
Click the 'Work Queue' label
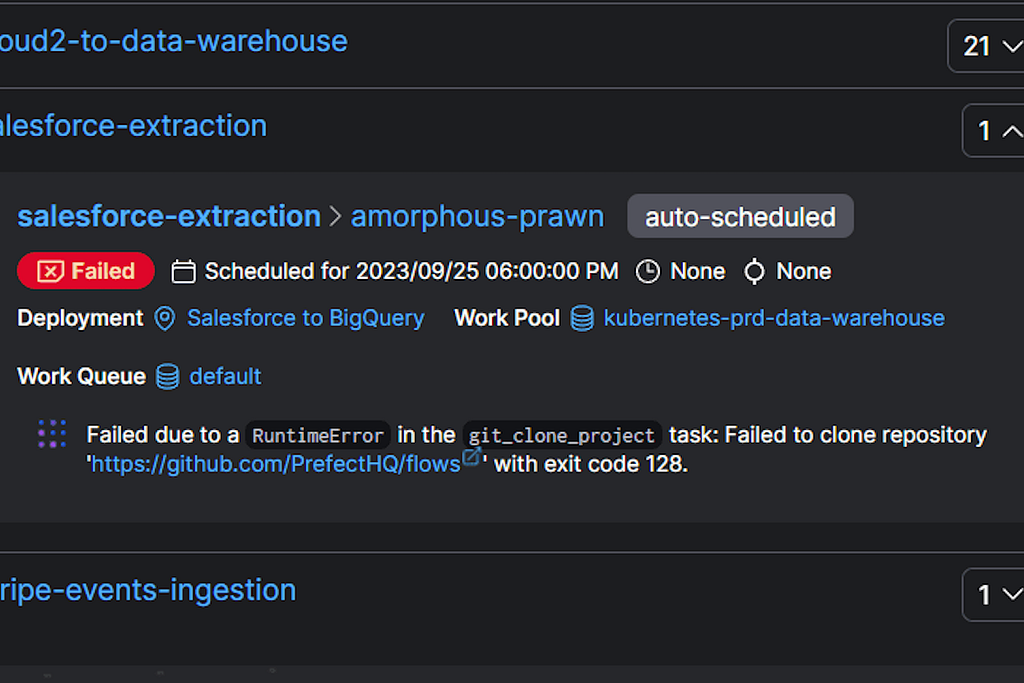point(82,377)
